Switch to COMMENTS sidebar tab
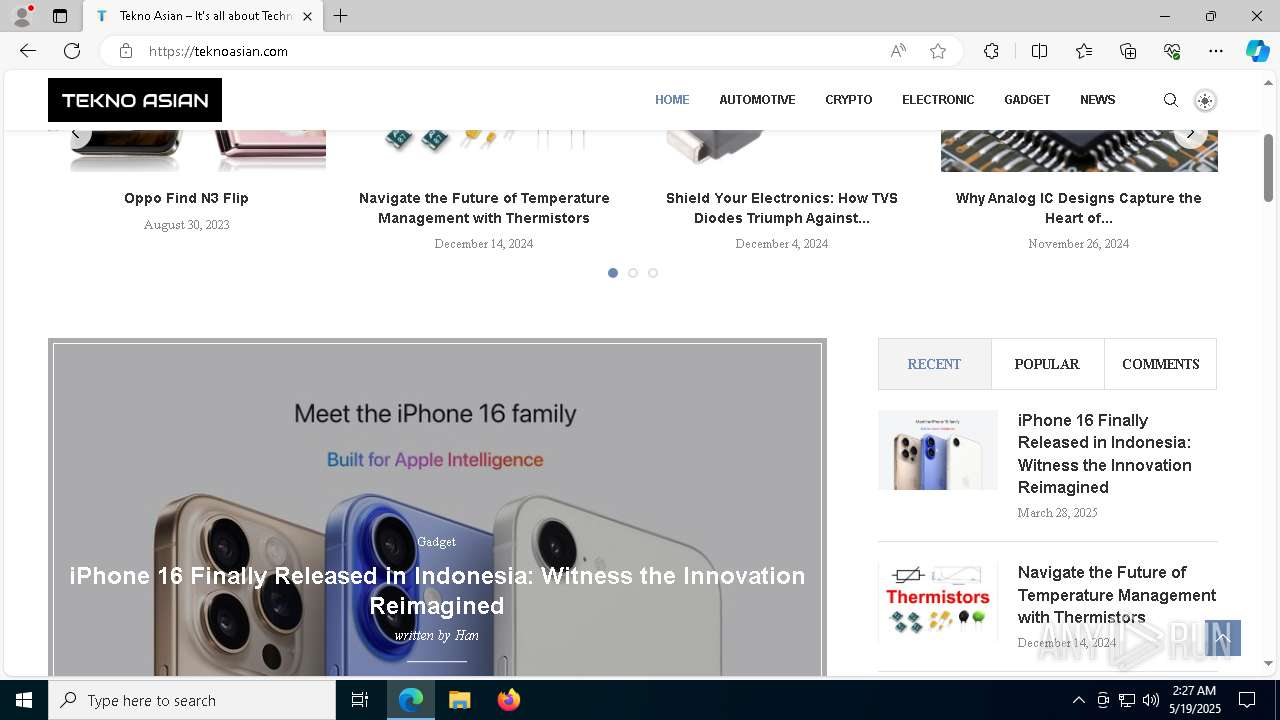 (x=1160, y=364)
